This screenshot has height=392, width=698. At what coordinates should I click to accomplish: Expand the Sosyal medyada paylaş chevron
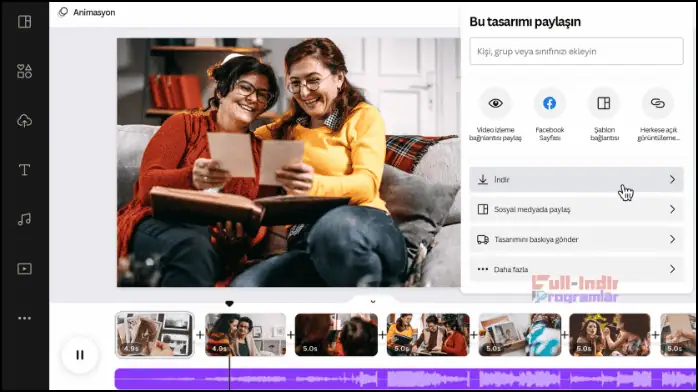[x=672, y=210]
